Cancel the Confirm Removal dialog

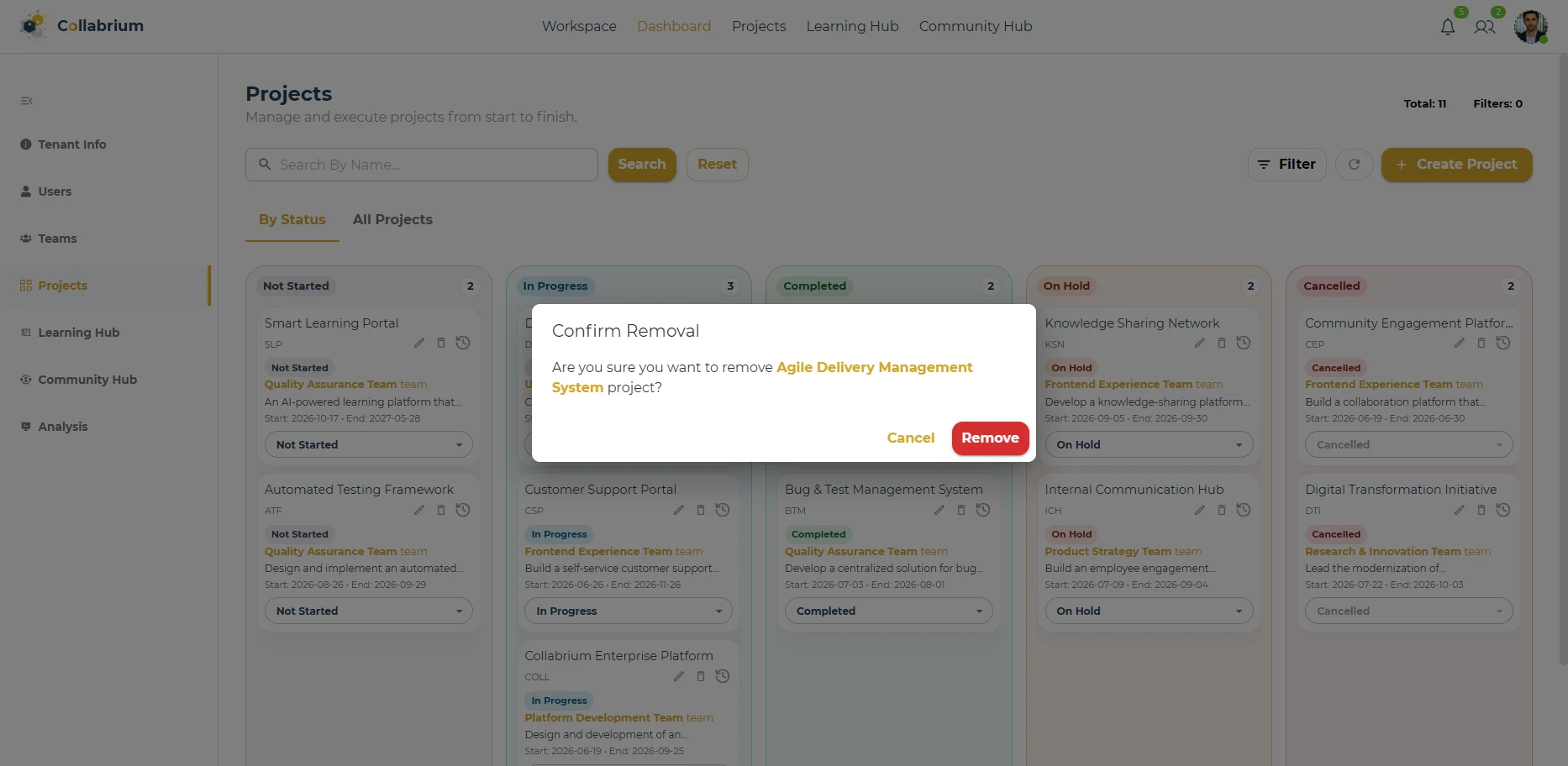point(911,438)
